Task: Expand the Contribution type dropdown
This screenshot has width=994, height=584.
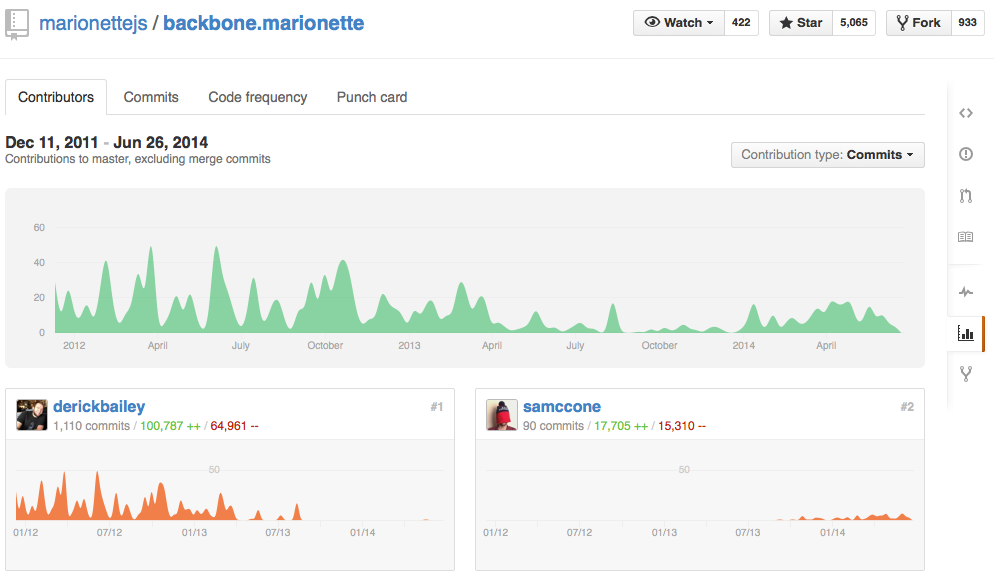Action: point(827,155)
